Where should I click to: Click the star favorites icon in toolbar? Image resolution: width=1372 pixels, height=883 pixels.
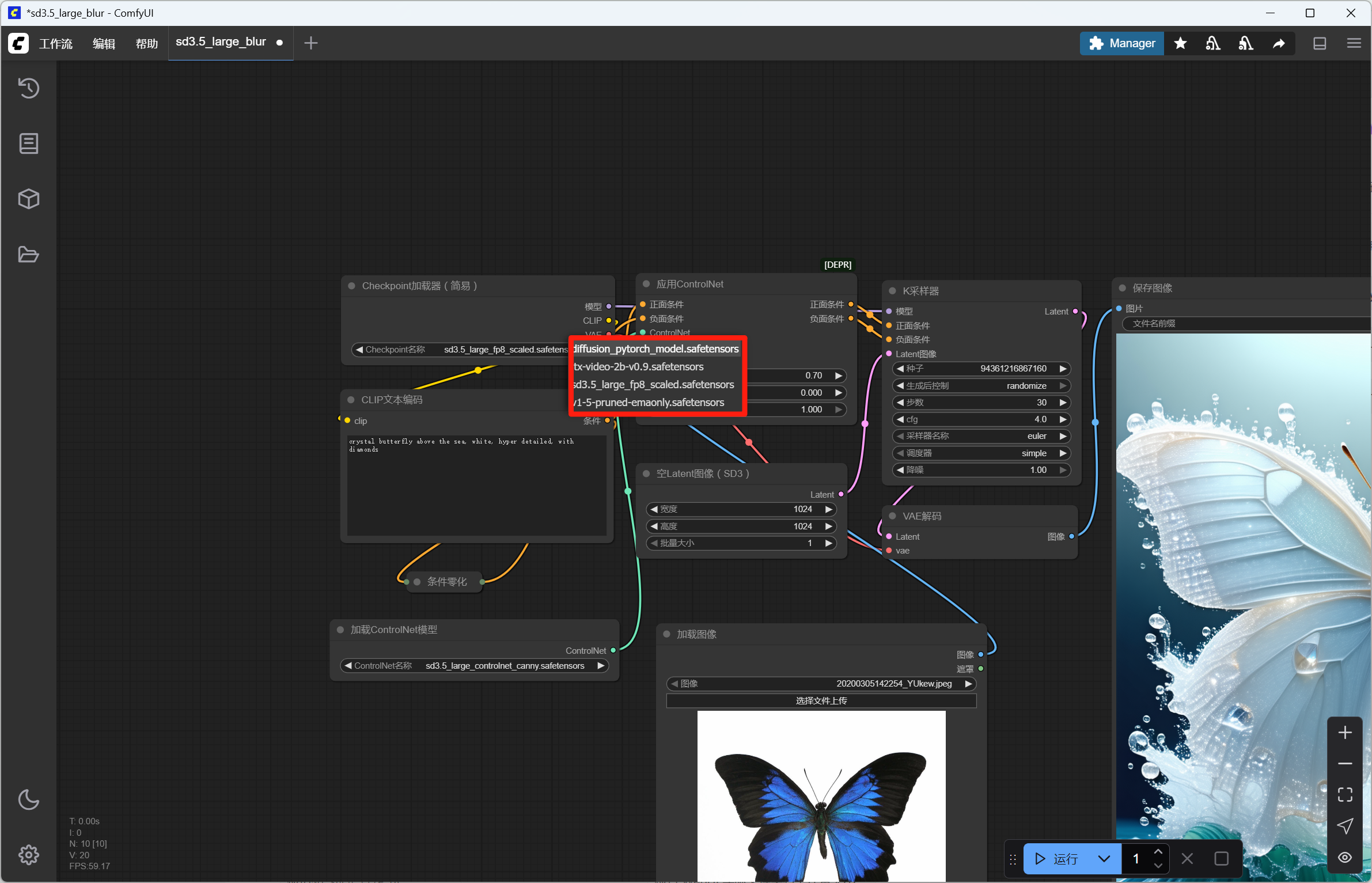coord(1180,43)
